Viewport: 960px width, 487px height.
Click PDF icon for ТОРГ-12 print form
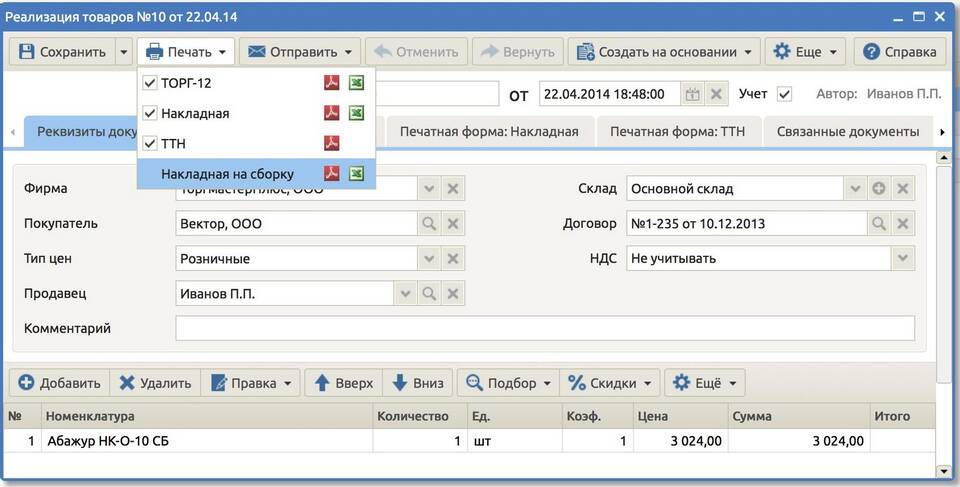click(x=332, y=83)
